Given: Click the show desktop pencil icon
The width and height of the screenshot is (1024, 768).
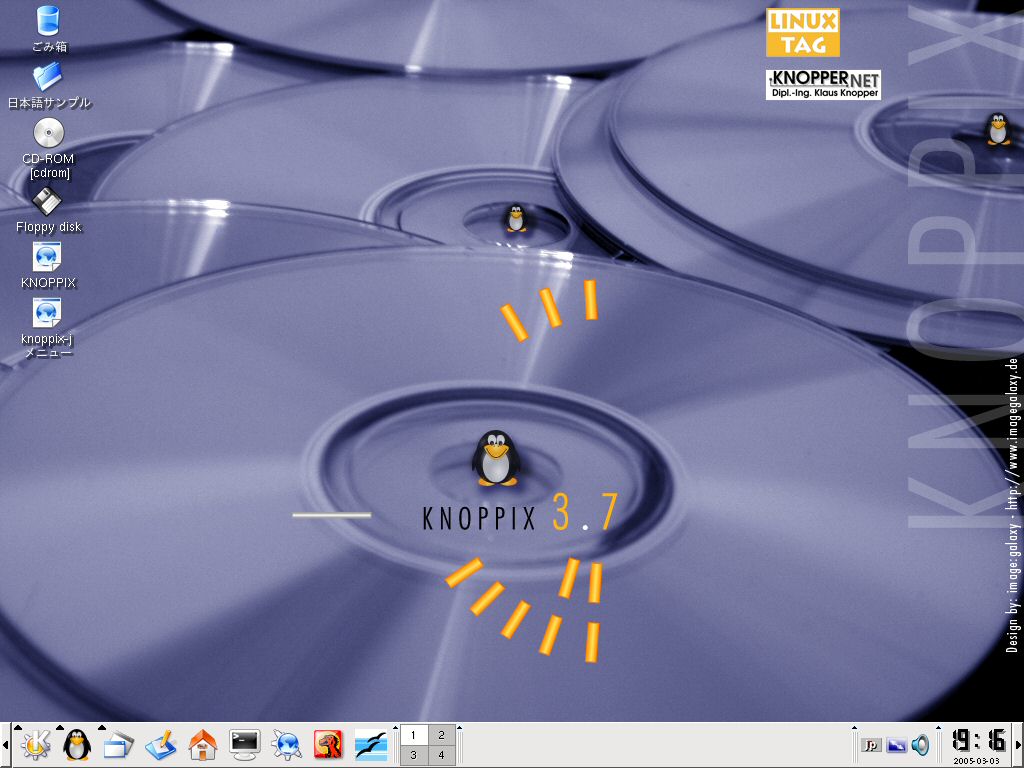Looking at the screenshot, I should pyautogui.click(x=161, y=744).
